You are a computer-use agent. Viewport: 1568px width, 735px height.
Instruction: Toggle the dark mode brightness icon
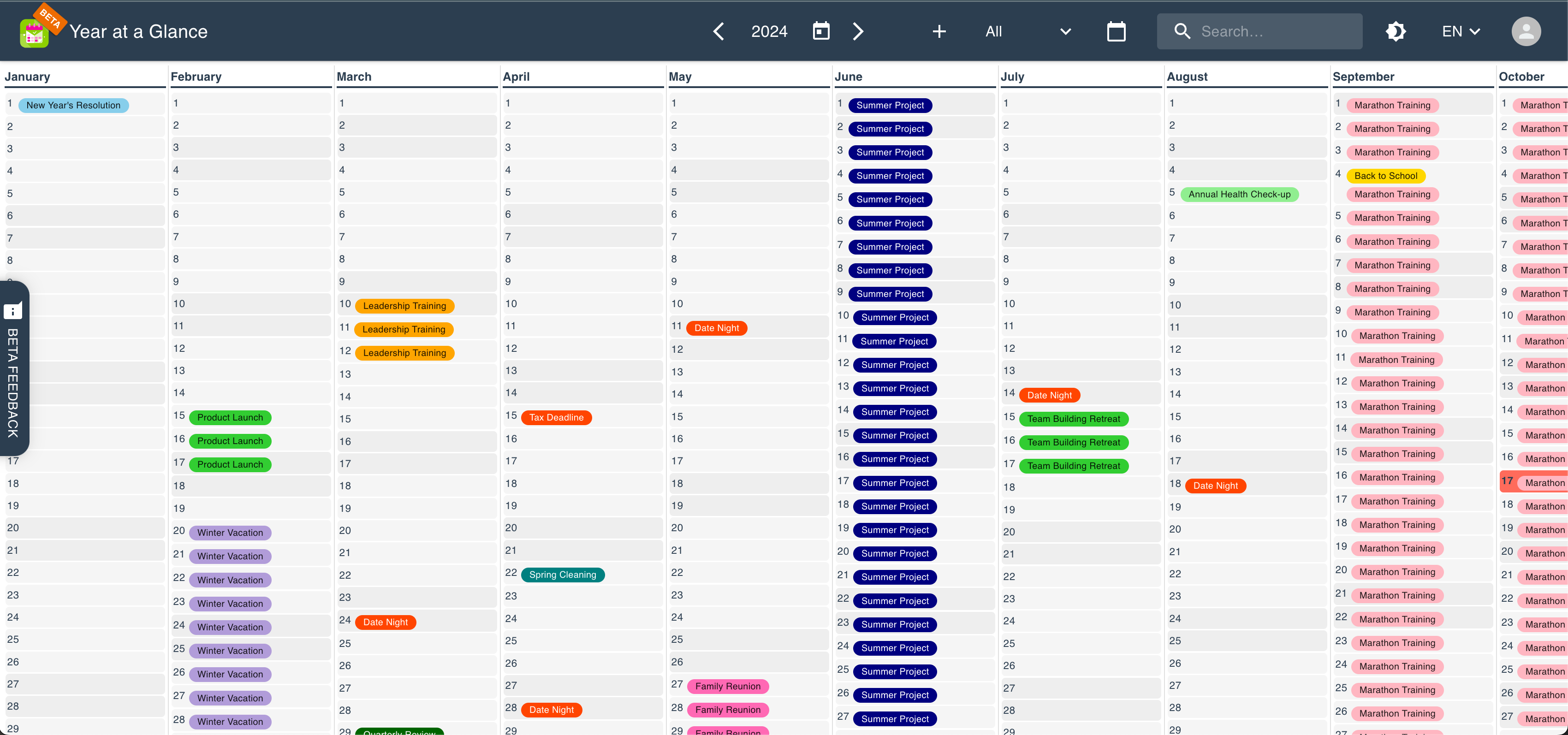[x=1396, y=32]
